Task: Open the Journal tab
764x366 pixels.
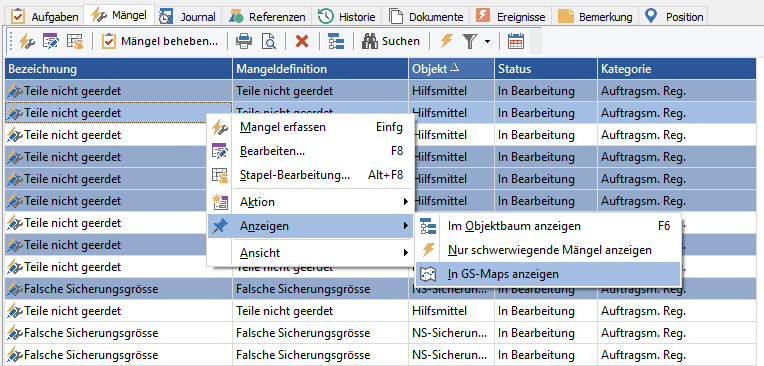Action: click(x=188, y=17)
